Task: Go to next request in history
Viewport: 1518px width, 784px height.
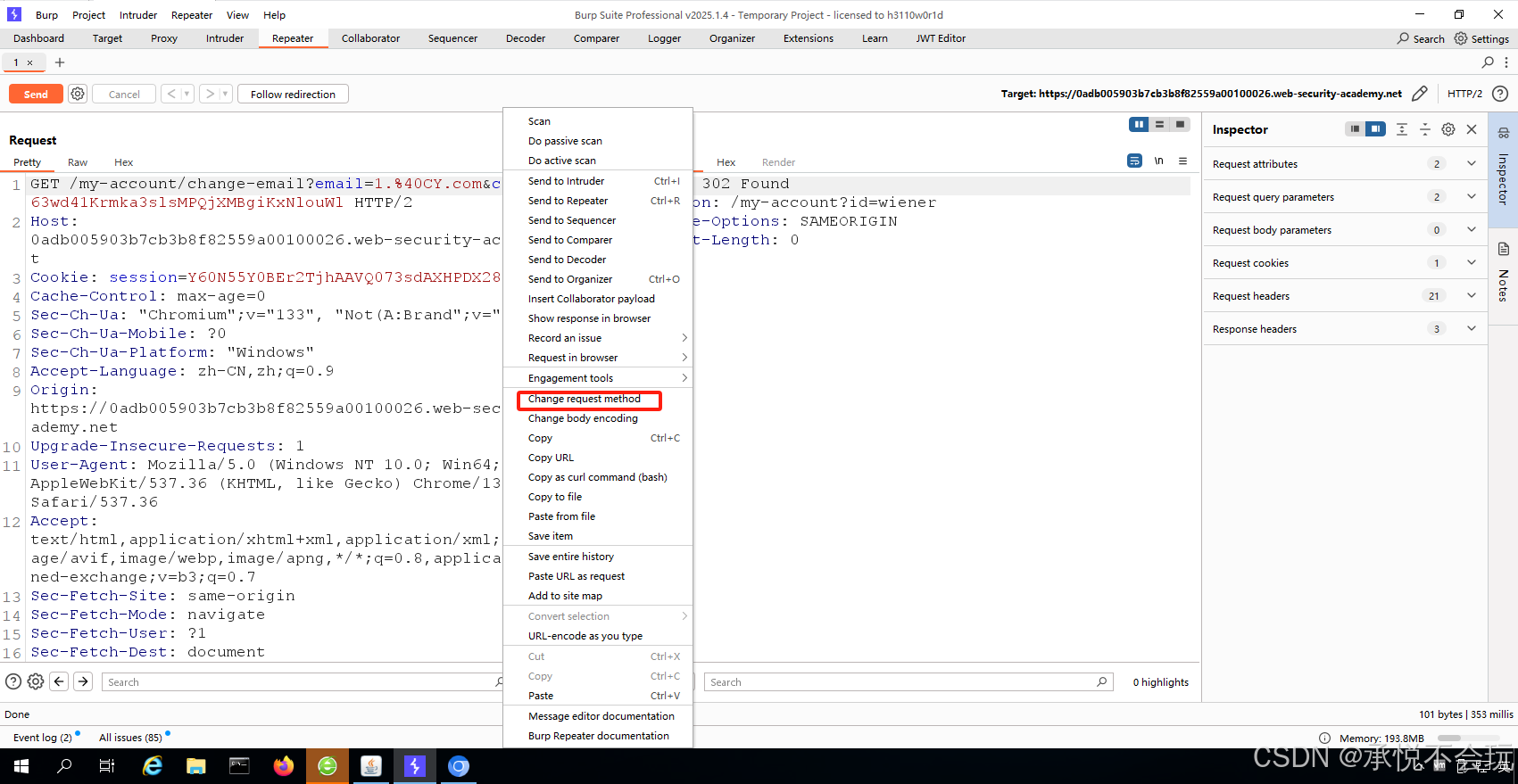Action: (x=210, y=94)
